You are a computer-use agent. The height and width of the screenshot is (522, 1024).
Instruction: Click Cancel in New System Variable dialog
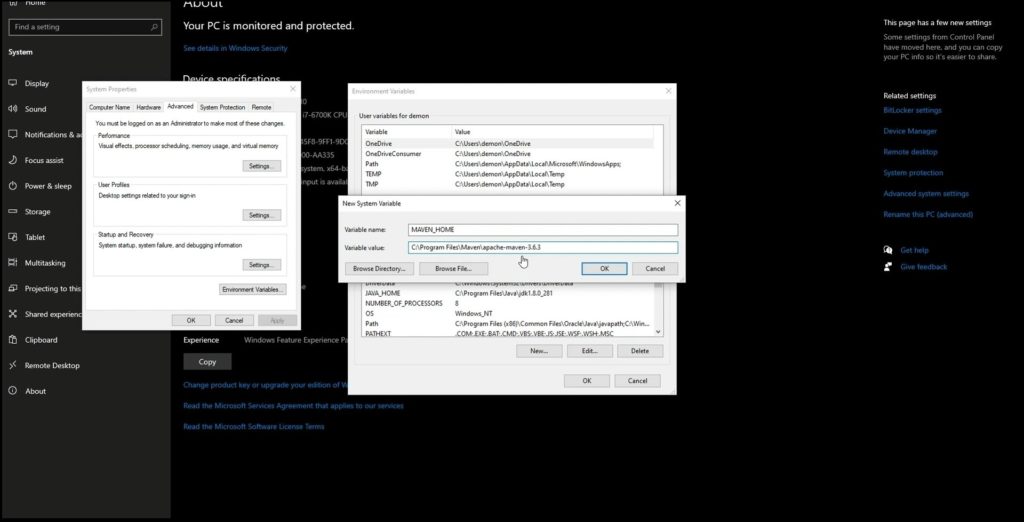(655, 269)
